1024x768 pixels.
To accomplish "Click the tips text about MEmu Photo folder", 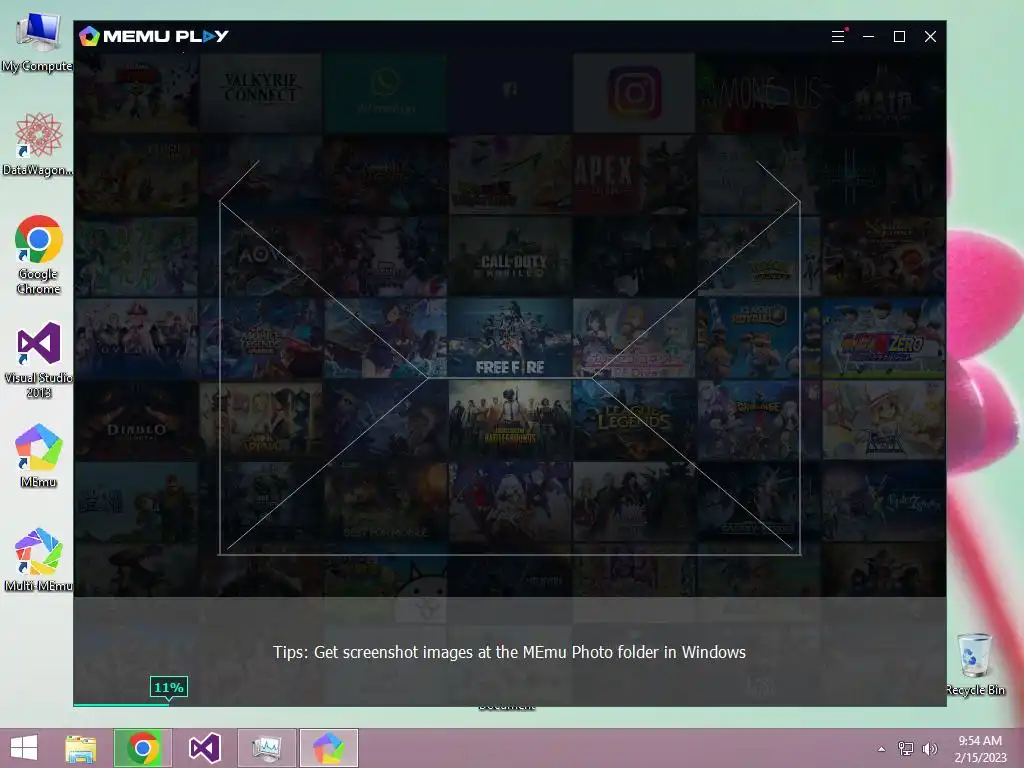I will point(509,652).
